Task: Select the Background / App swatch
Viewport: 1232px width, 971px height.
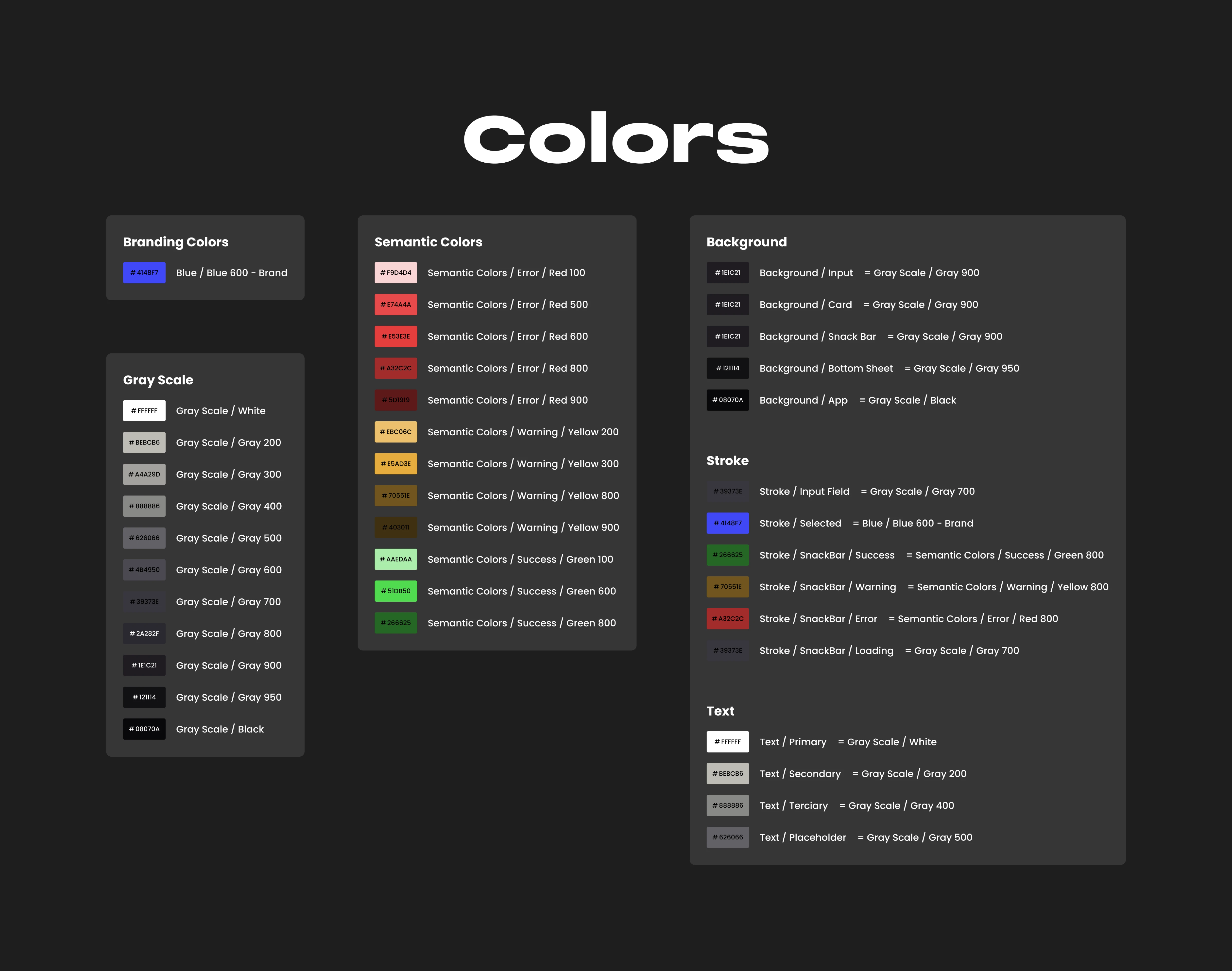Action: [728, 400]
